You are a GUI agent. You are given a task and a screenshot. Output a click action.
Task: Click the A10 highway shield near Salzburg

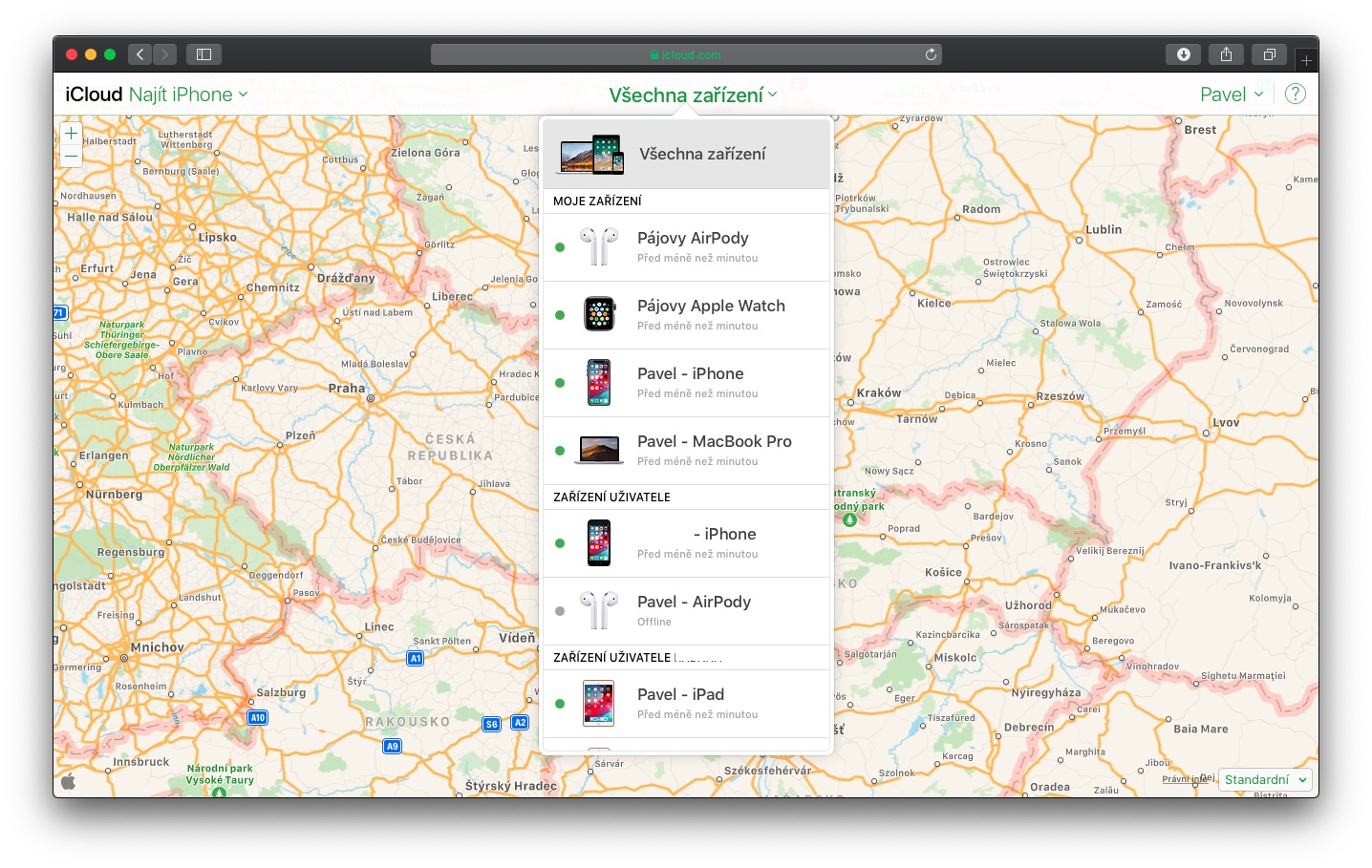(257, 717)
